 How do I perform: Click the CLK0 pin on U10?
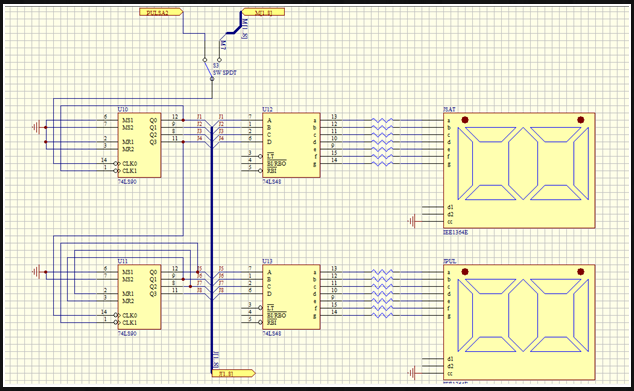[129, 163]
